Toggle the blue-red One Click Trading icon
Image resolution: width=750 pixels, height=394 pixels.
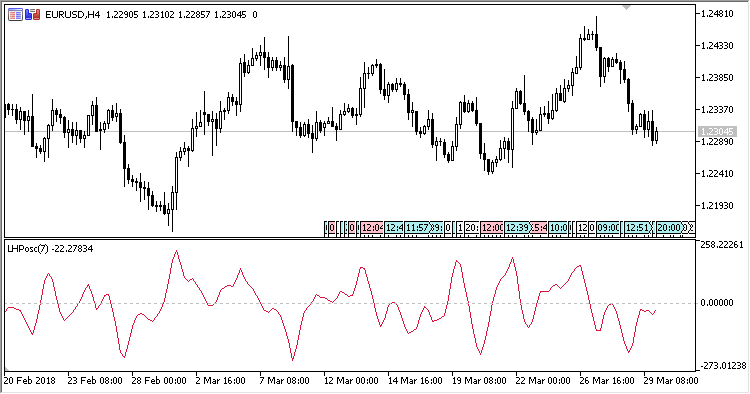(33, 15)
